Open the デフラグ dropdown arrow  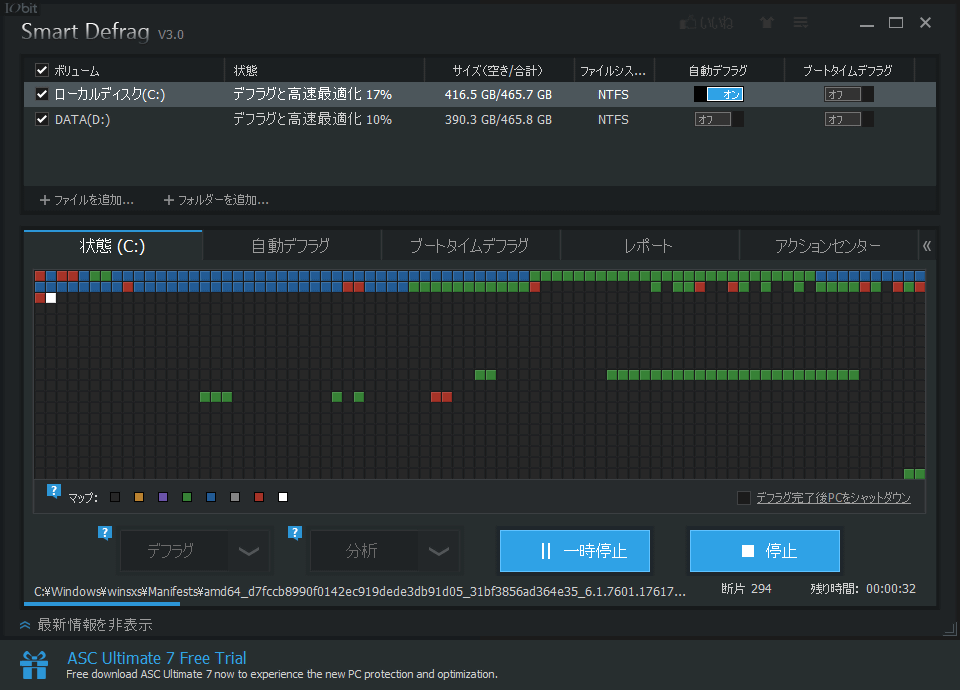click(x=249, y=551)
